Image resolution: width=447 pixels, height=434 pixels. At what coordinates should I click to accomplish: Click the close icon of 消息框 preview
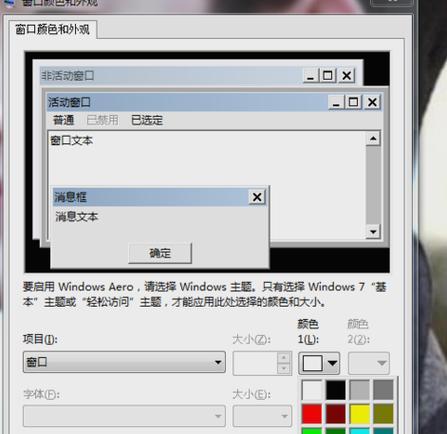(x=257, y=197)
